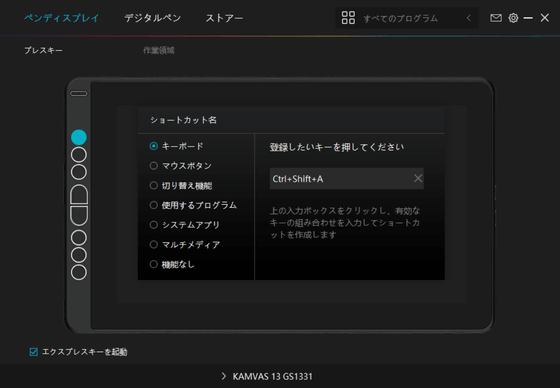
Task: Open the すべてのプログラム dropdown
Action: click(407, 18)
